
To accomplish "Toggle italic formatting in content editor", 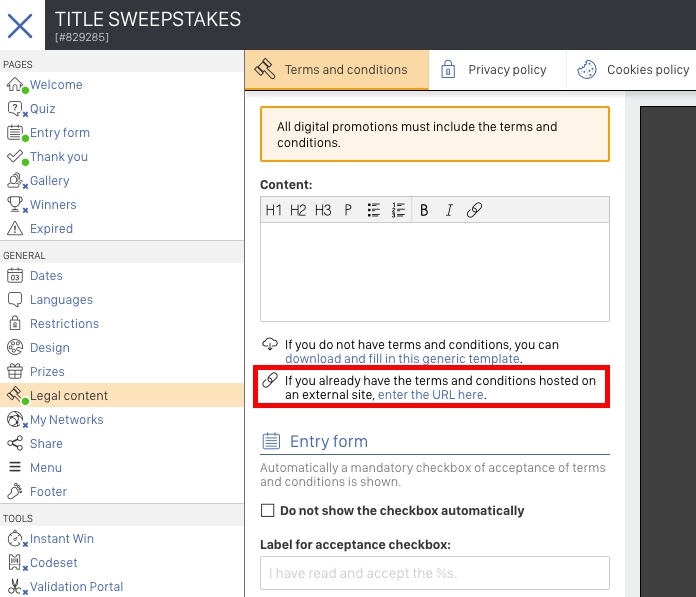I will 449,210.
